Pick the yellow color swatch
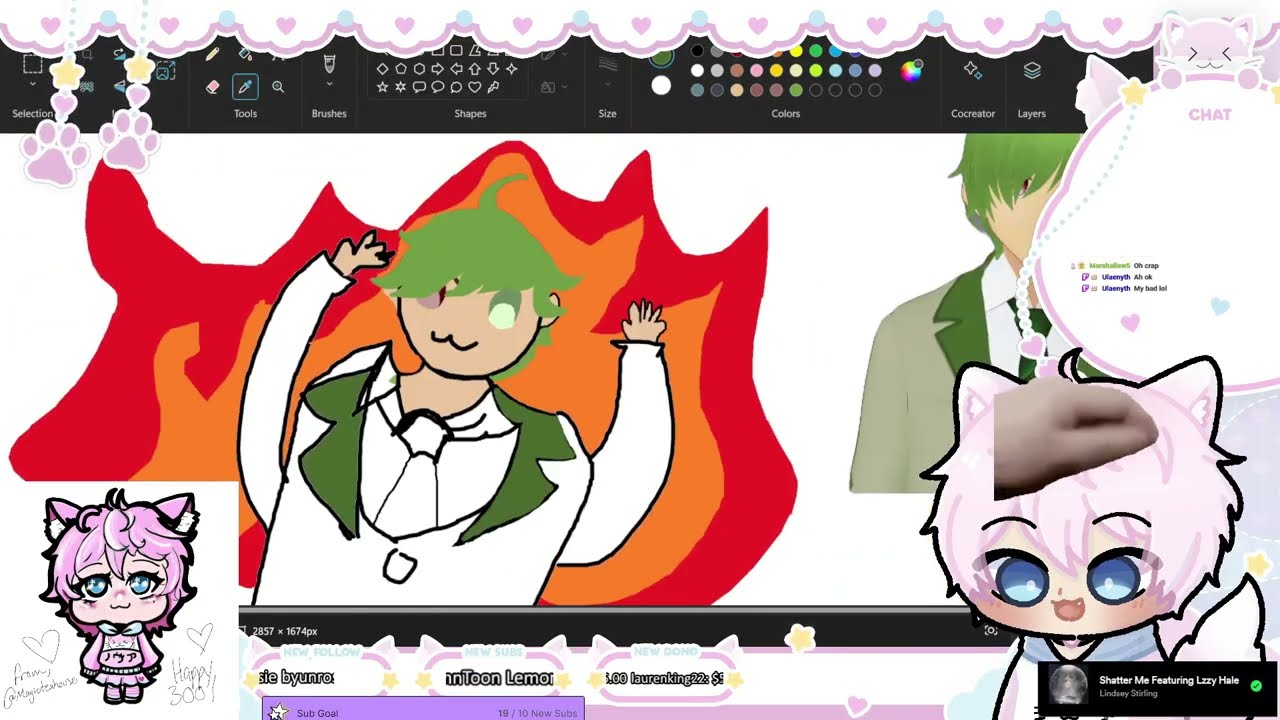1280x720 pixels. [796, 50]
